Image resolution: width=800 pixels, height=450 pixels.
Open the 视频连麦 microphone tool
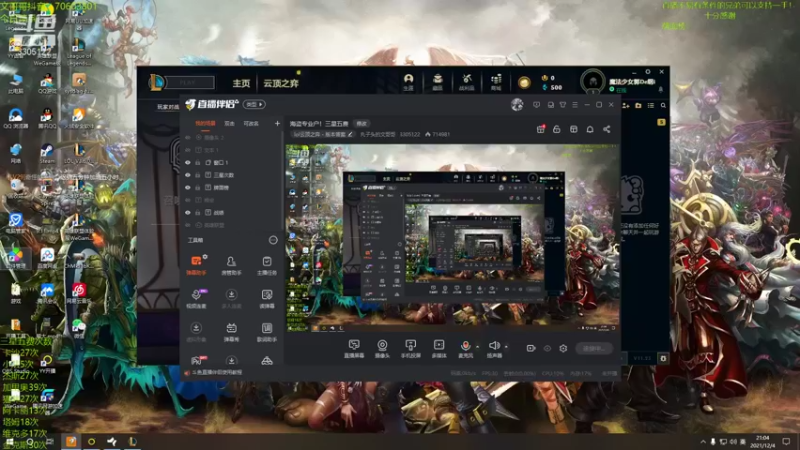point(196,298)
